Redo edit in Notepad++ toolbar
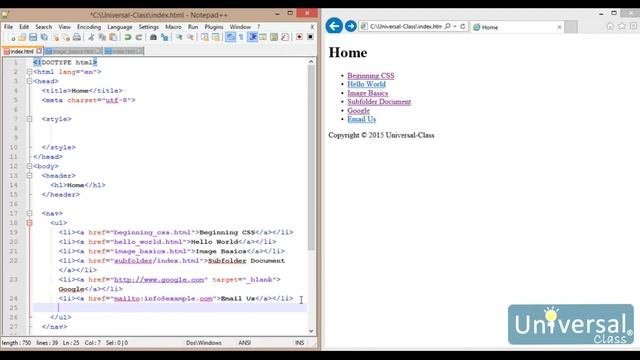This screenshot has width=640, height=360. point(139,37)
